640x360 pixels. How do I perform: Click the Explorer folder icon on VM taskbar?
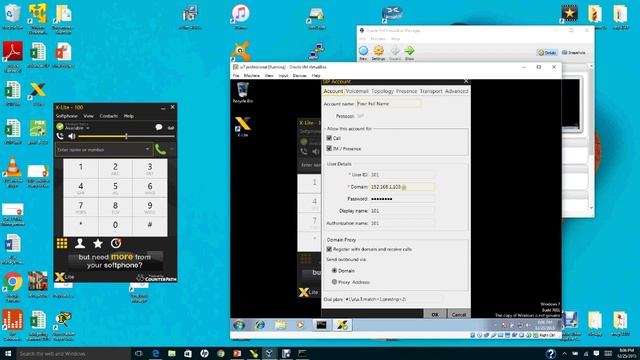pos(280,325)
